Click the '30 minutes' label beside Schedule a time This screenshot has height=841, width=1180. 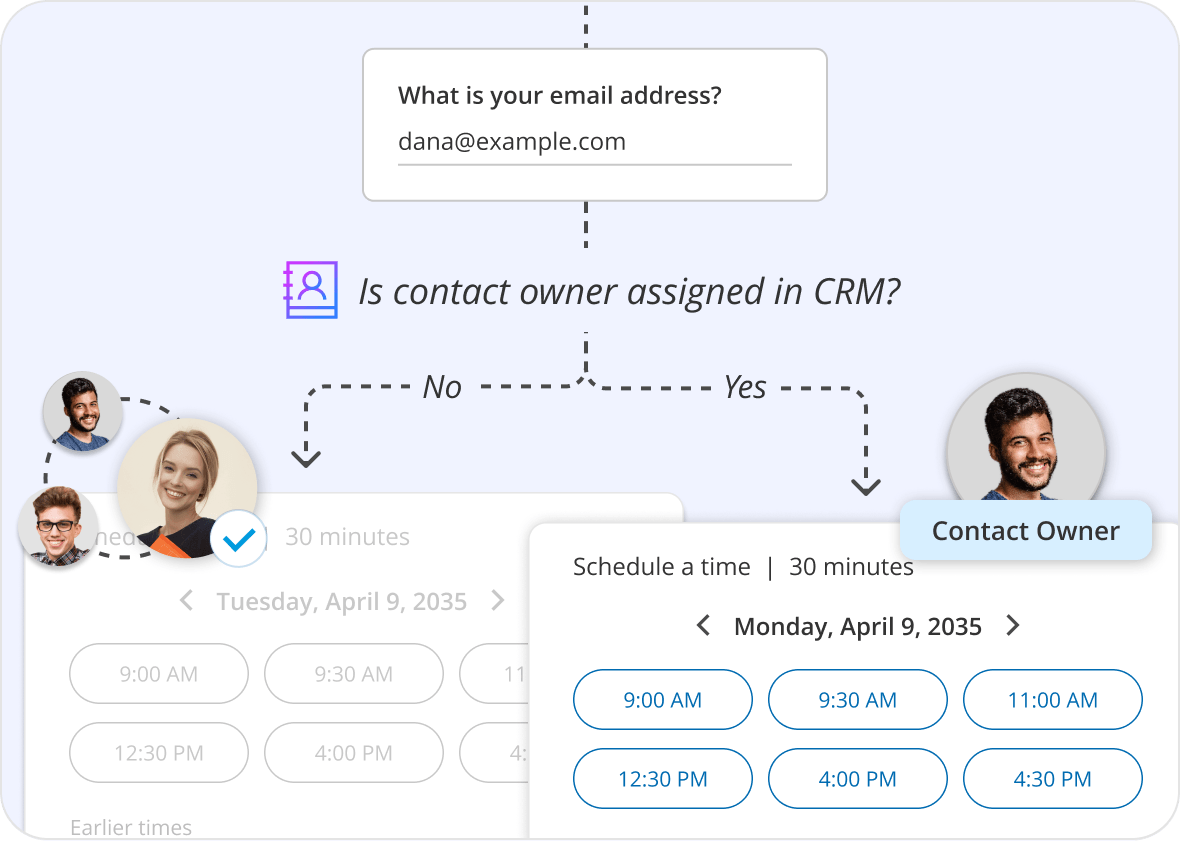[x=851, y=566]
